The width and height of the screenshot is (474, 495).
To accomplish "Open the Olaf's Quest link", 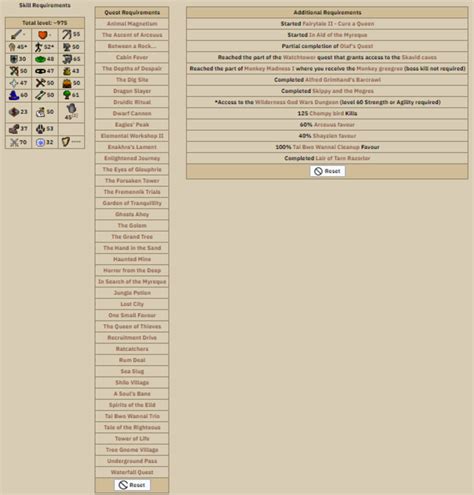I will coord(356,46).
